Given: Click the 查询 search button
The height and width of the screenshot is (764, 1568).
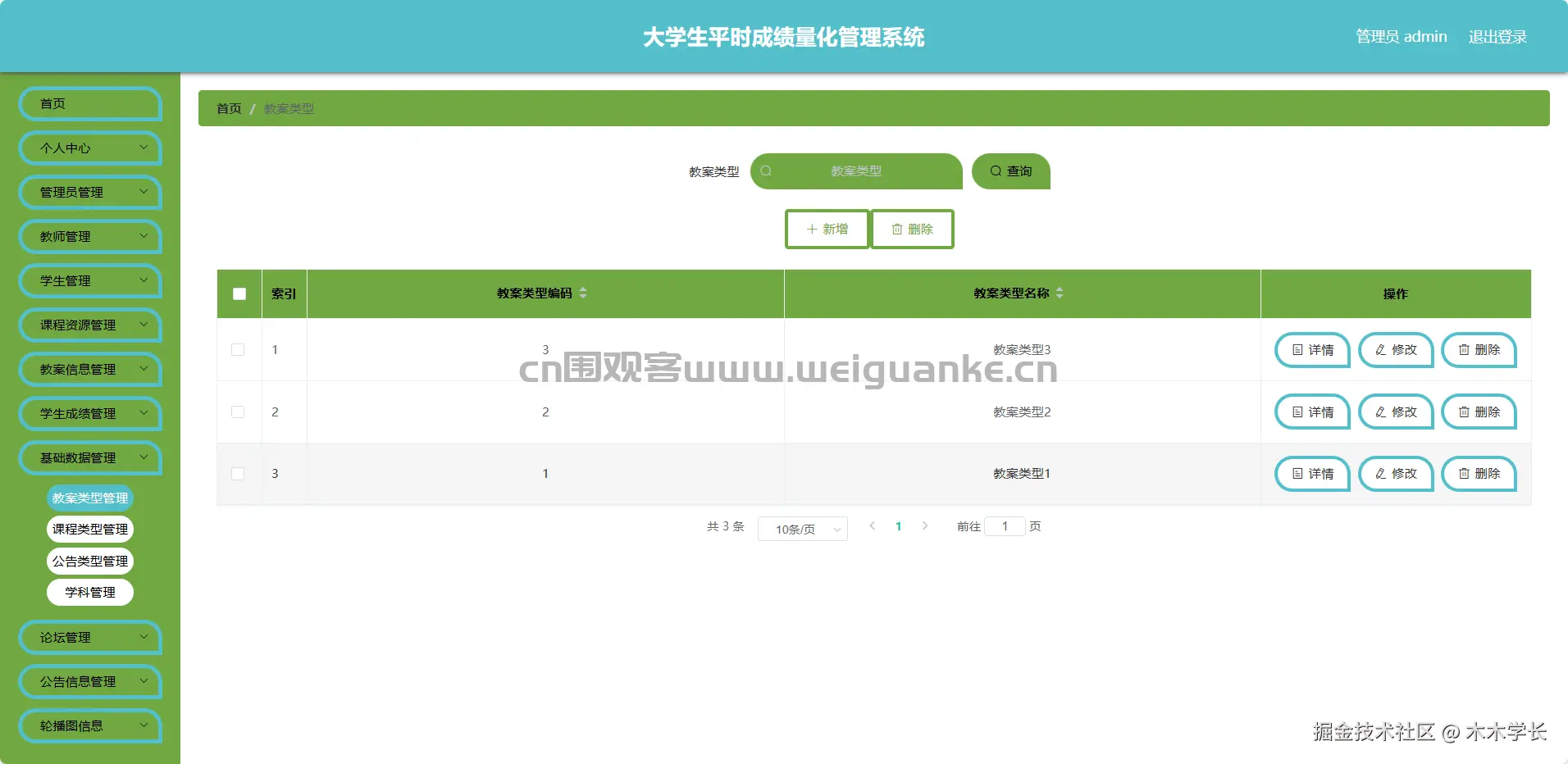Looking at the screenshot, I should coord(1011,171).
